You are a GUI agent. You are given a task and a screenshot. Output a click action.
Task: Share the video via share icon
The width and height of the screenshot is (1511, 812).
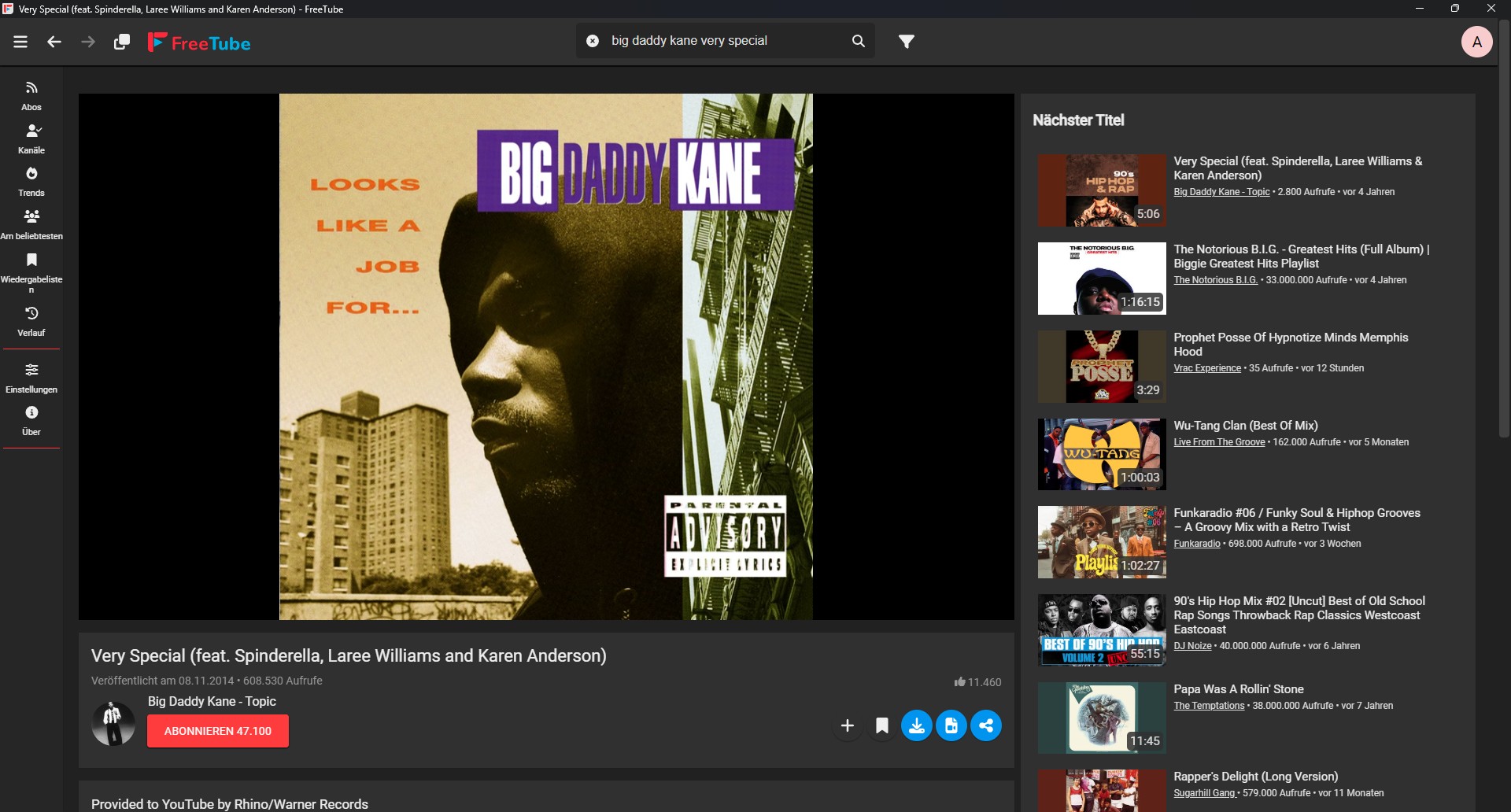click(986, 725)
